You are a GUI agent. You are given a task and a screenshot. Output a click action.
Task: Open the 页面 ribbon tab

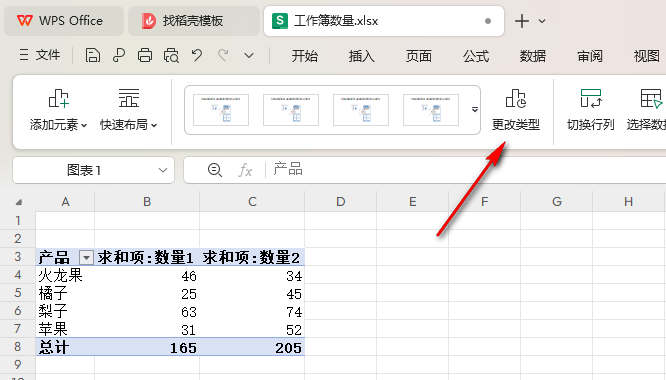click(x=418, y=56)
